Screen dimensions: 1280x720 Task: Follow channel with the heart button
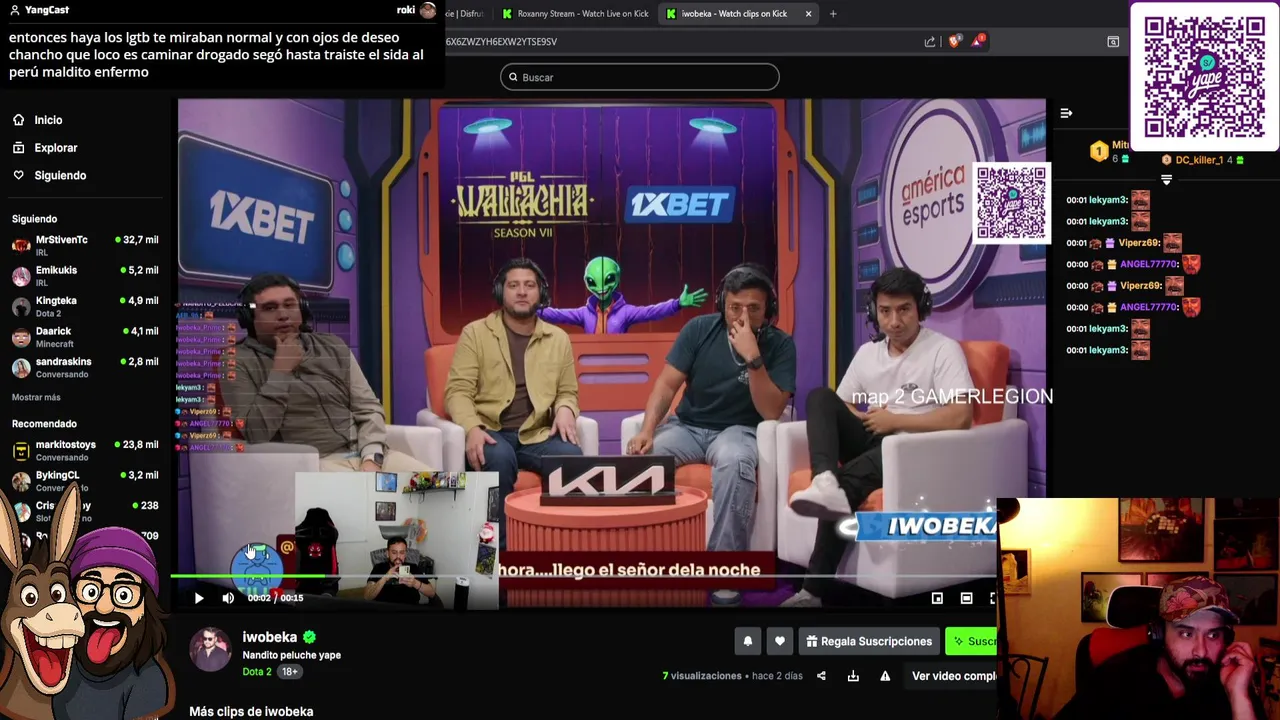780,641
